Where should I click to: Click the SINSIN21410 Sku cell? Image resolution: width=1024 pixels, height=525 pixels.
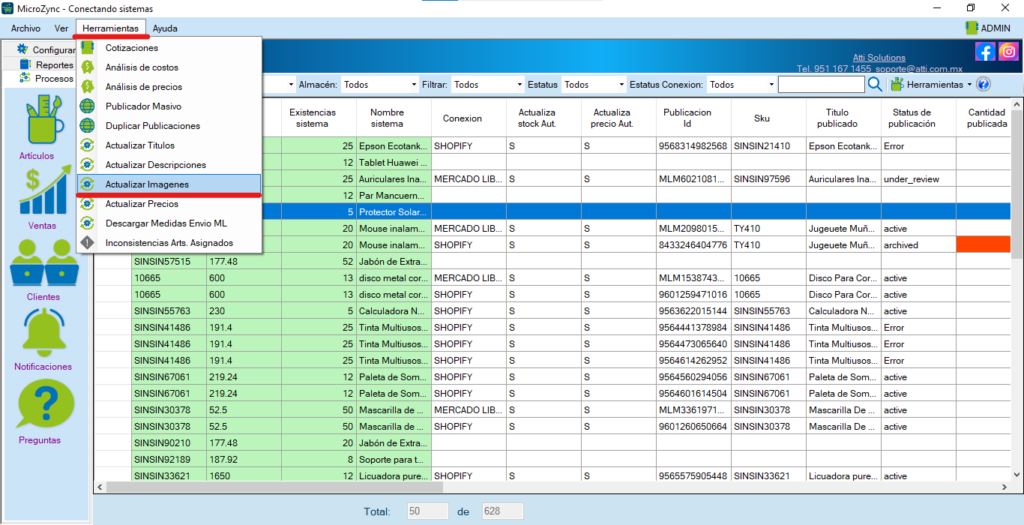pos(768,146)
